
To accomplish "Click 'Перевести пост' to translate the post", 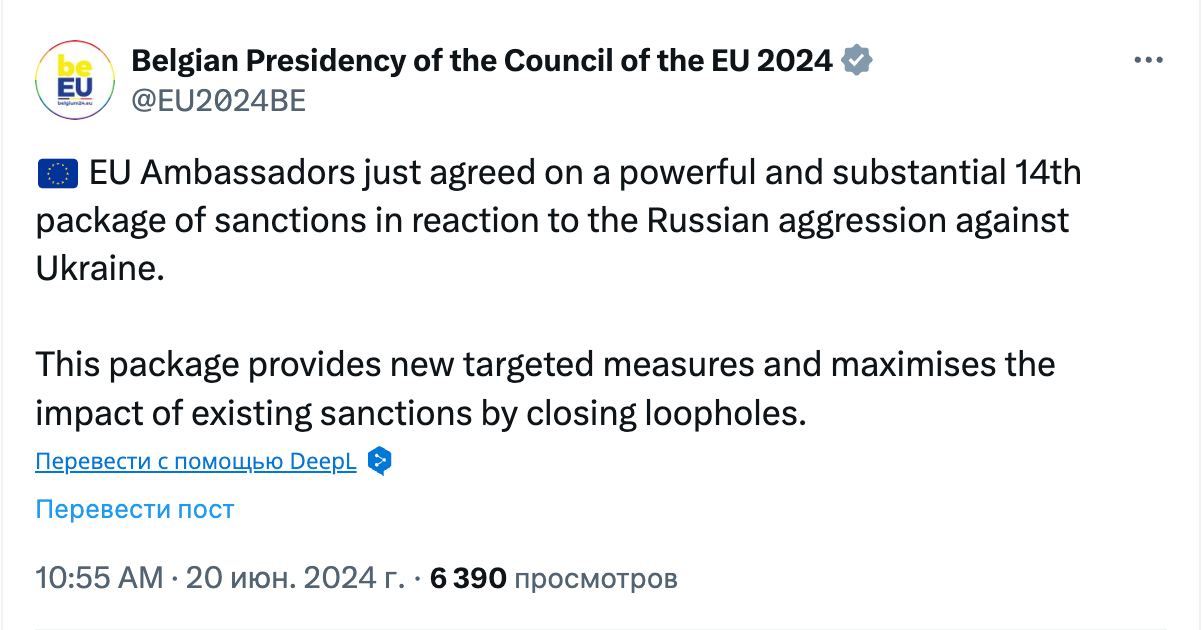I will click(x=135, y=509).
